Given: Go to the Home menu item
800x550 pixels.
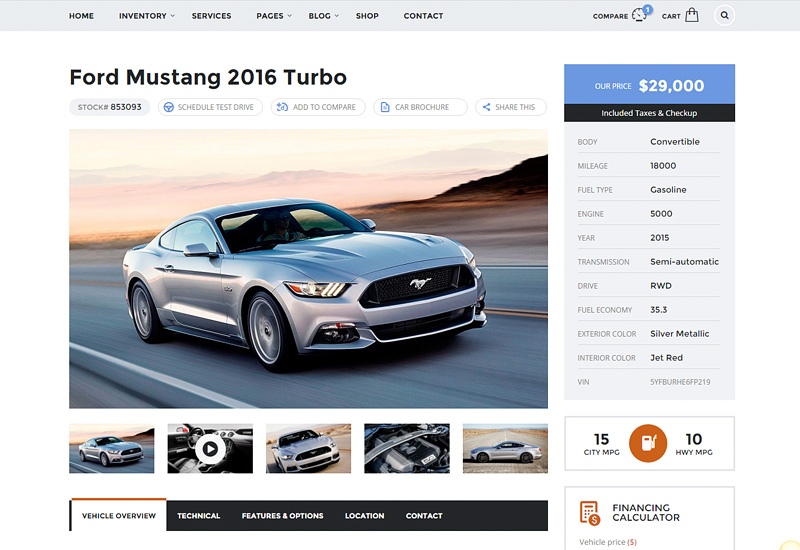Looking at the screenshot, I should pyautogui.click(x=82, y=16).
